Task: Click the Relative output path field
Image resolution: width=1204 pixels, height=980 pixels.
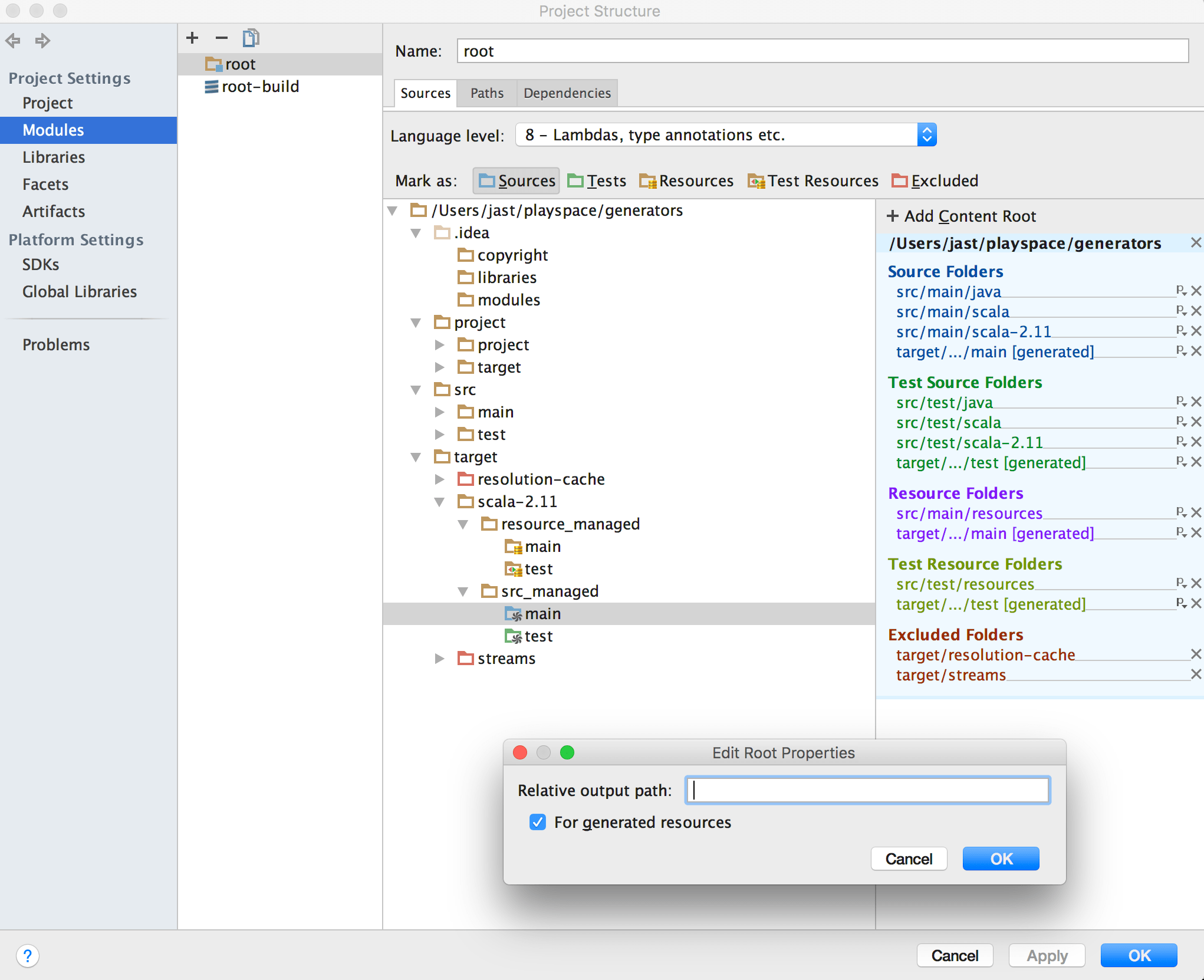Action: pos(867,790)
